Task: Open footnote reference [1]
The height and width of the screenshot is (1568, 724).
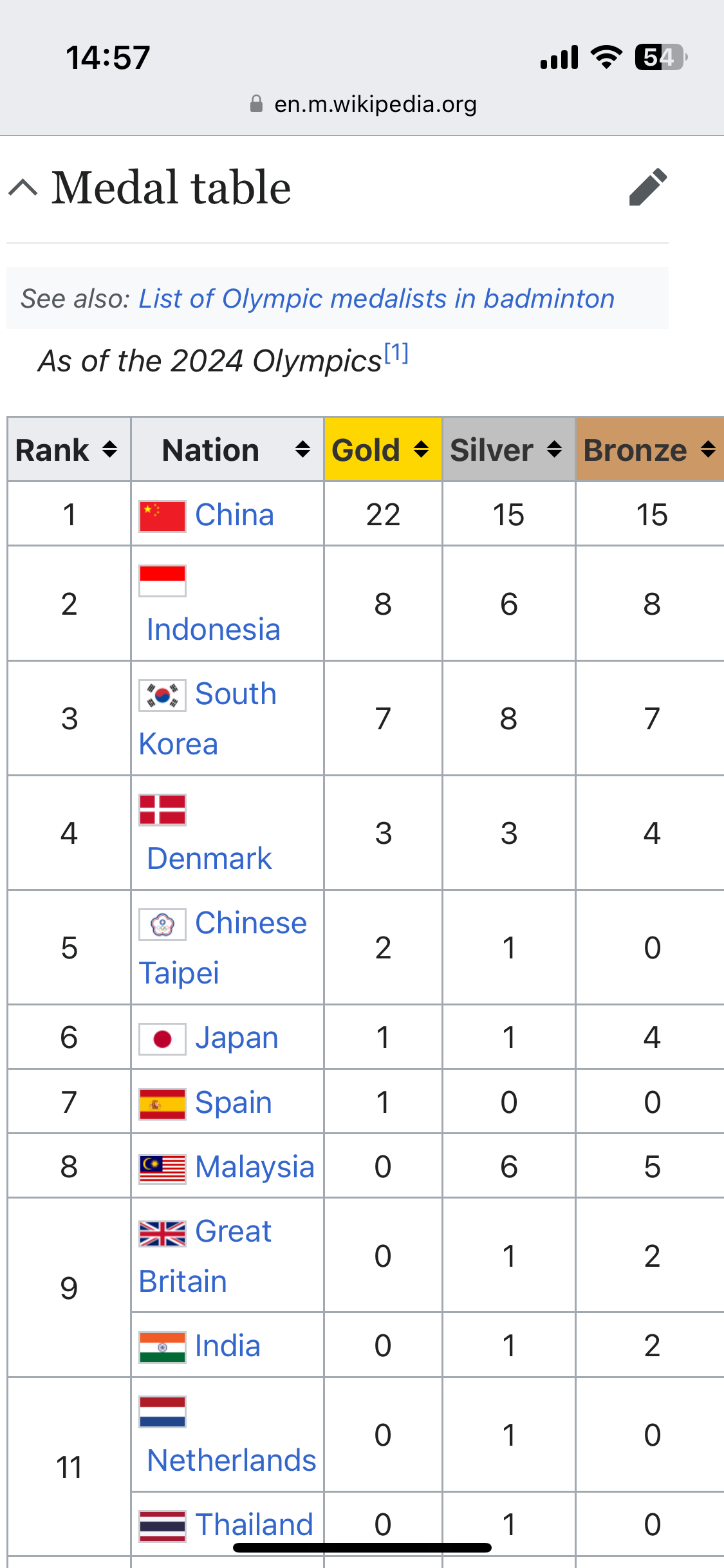Action: pos(396,353)
